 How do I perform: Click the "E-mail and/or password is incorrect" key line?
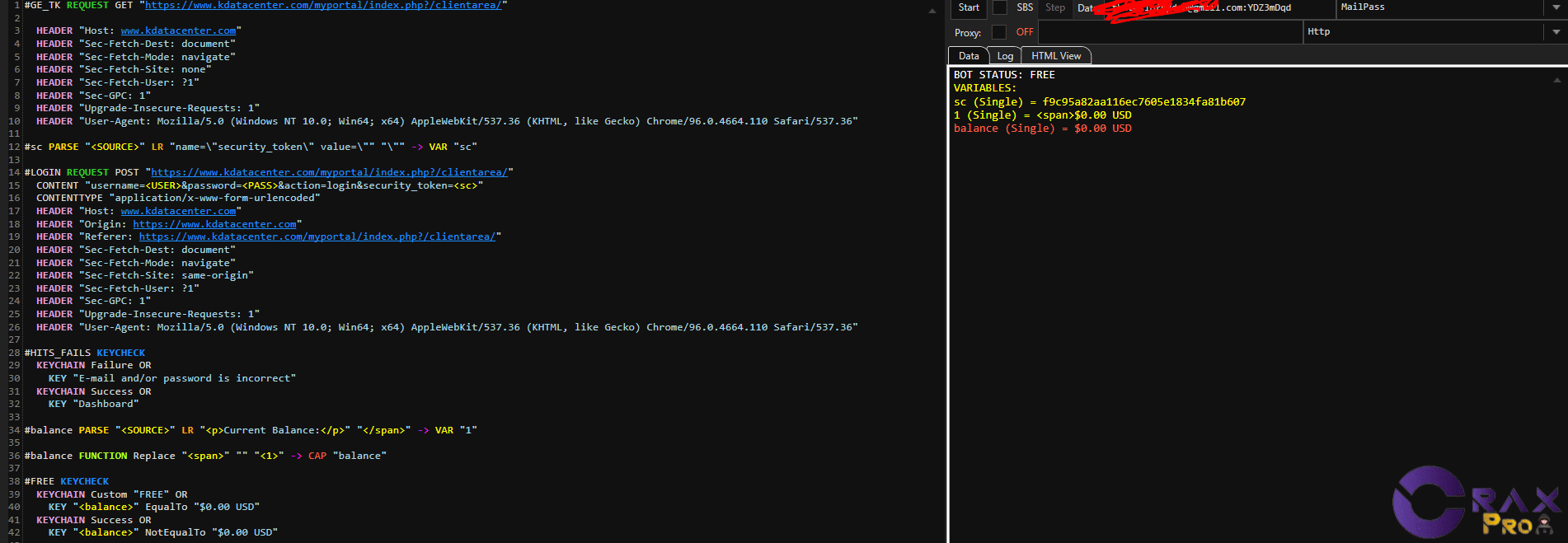tap(172, 378)
